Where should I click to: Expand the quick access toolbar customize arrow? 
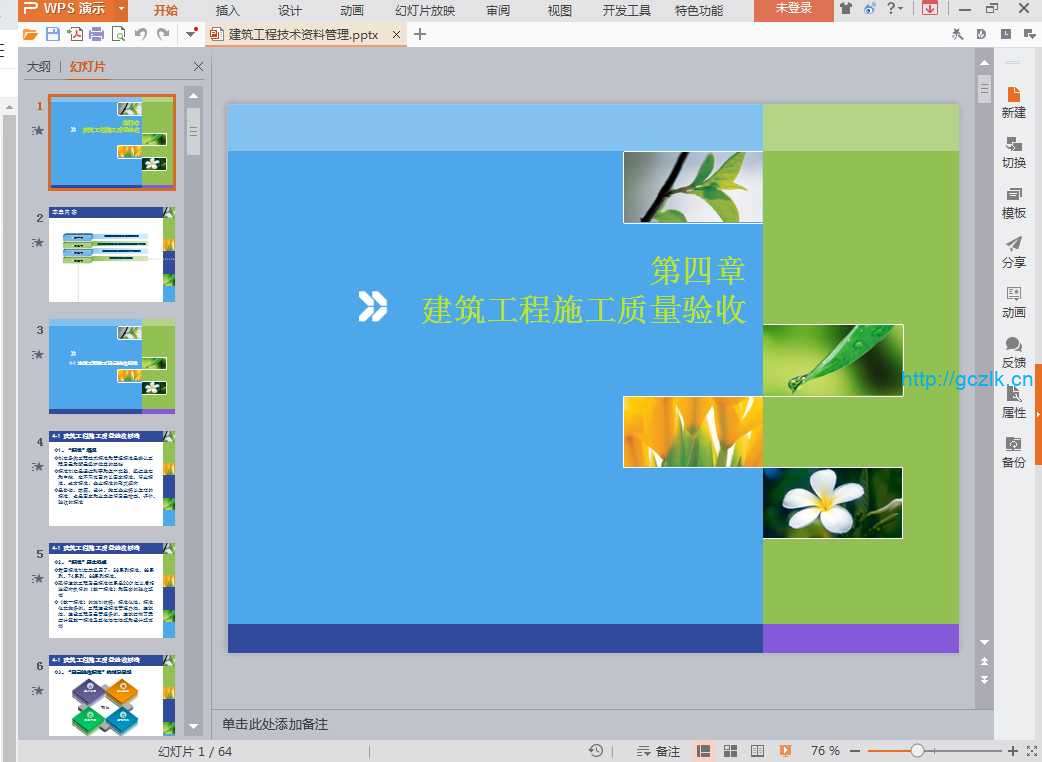[191, 34]
